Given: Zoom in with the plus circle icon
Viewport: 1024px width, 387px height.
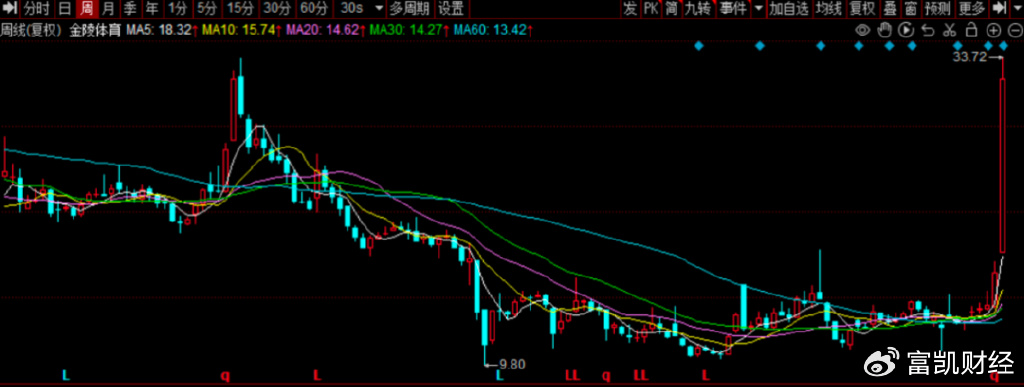Looking at the screenshot, I should pyautogui.click(x=993, y=30).
